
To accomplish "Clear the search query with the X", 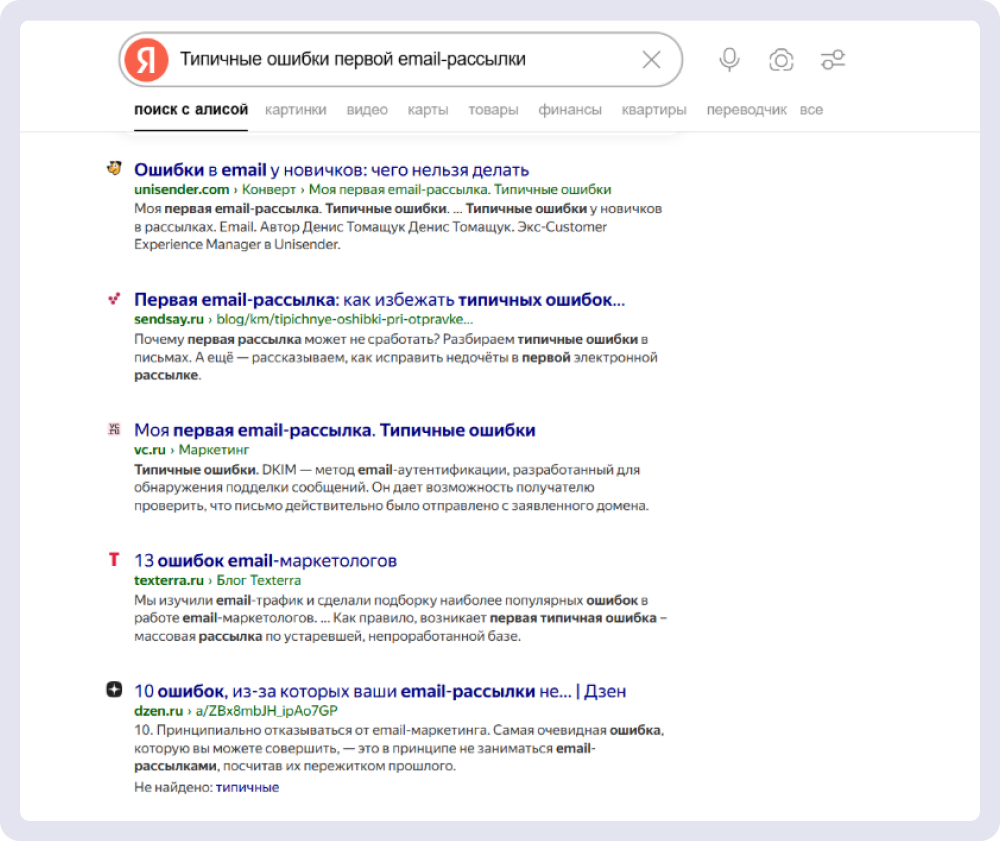I will tap(652, 61).
